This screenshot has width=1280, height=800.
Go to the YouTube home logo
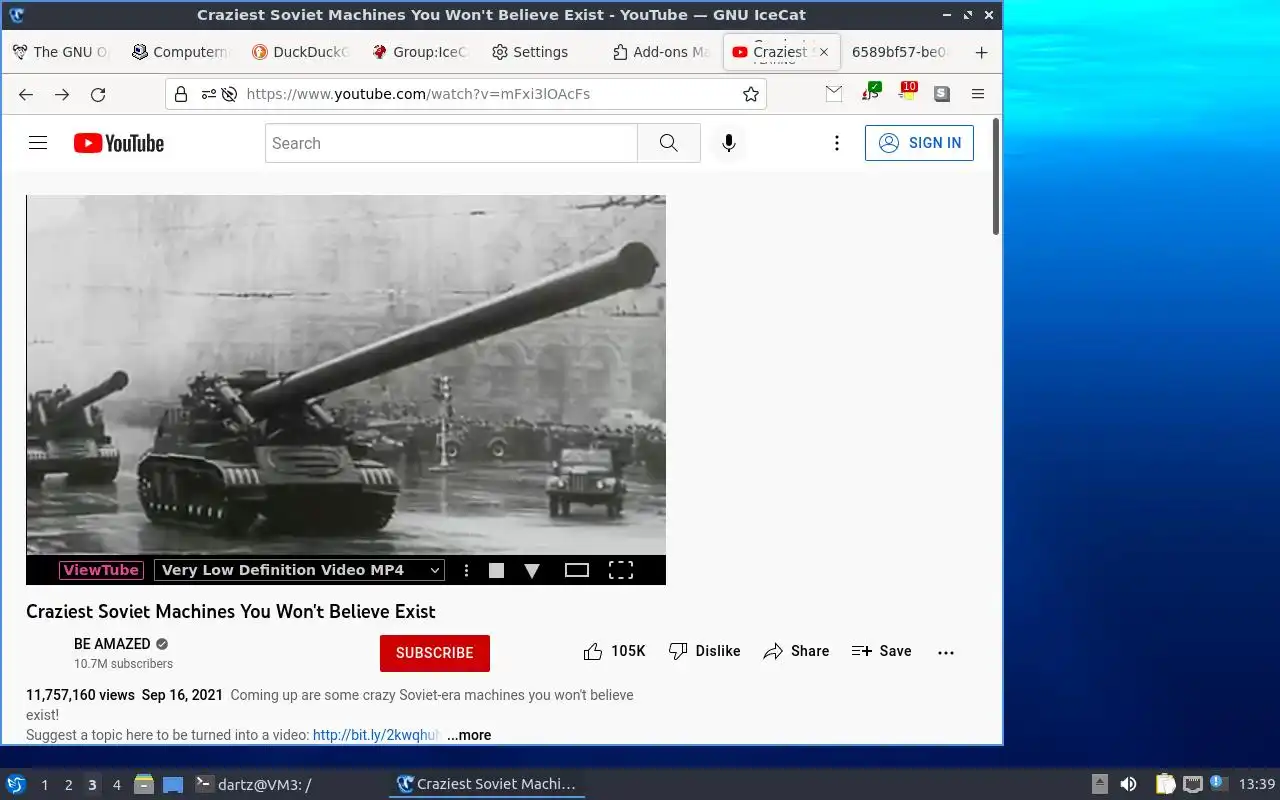(x=119, y=143)
